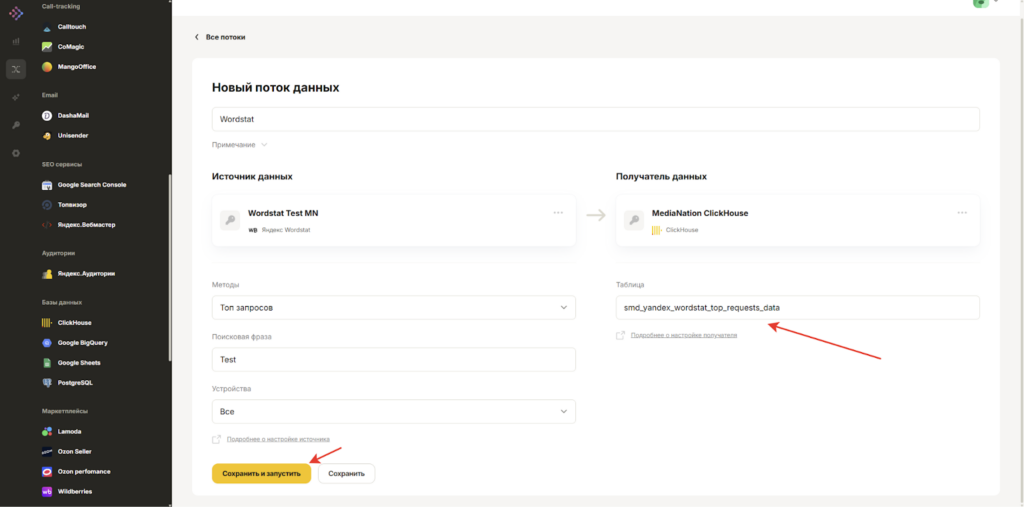
Task: Click the app logo in the sidebar
Action: (x=16, y=12)
